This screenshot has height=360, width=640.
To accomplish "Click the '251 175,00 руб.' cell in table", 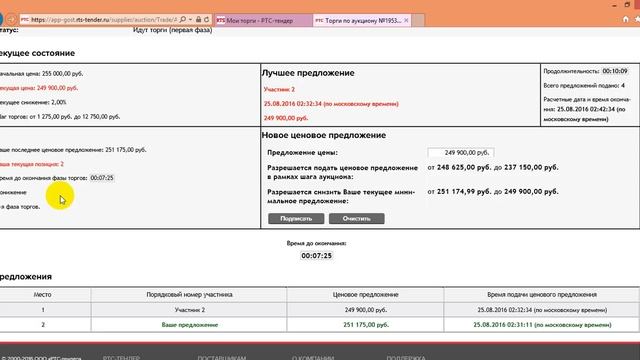I will (x=366, y=325).
